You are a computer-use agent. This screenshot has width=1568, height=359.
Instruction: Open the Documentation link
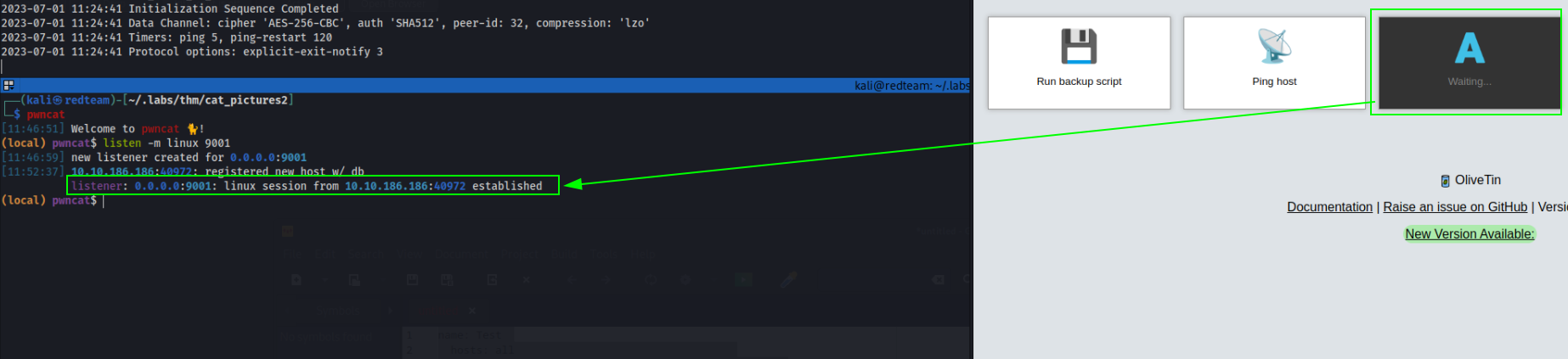click(1329, 207)
